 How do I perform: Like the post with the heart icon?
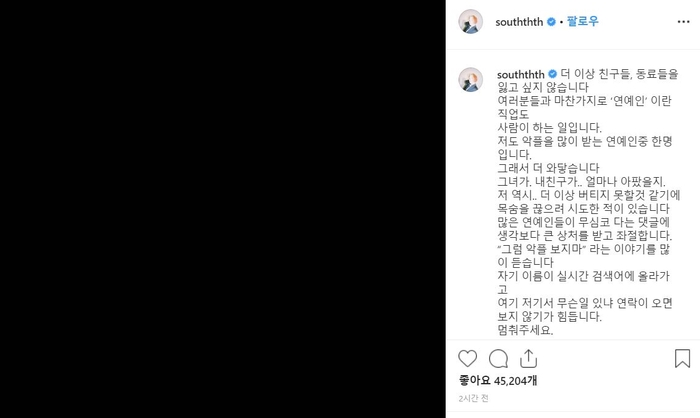467,359
